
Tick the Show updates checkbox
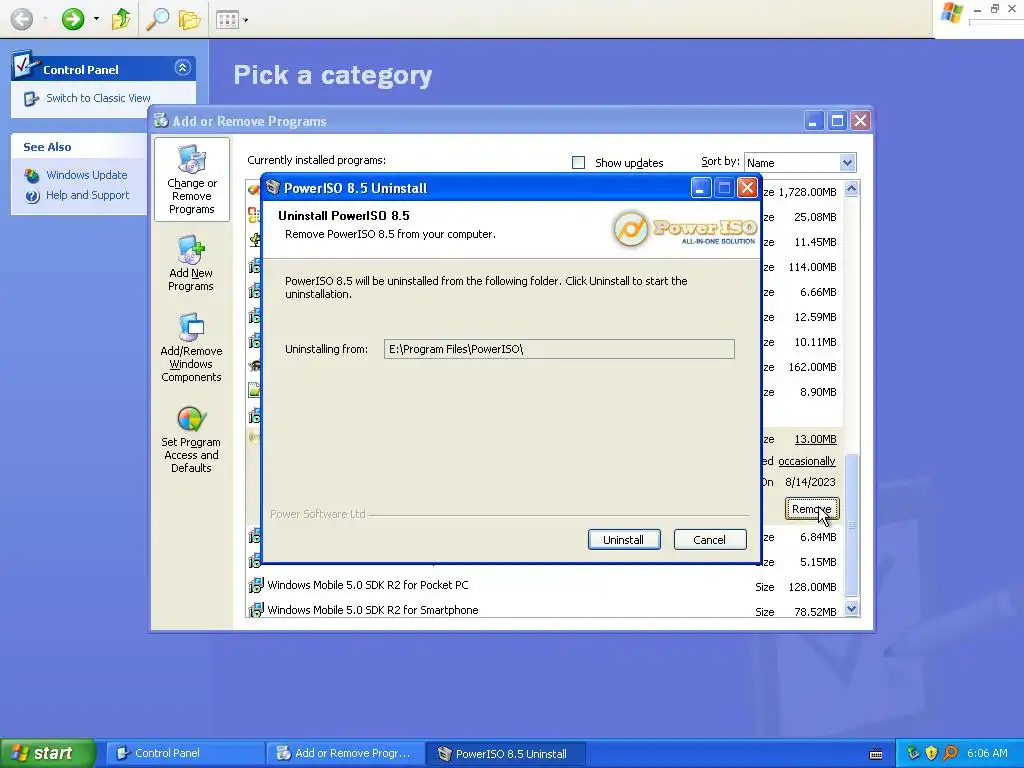tap(579, 163)
